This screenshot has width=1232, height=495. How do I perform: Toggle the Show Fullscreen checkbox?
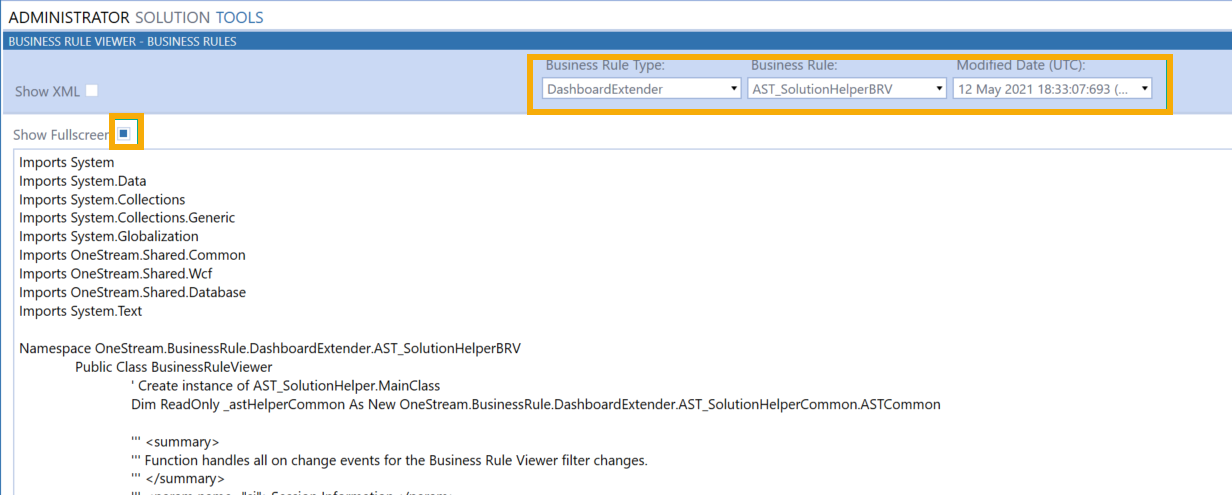[x=123, y=133]
